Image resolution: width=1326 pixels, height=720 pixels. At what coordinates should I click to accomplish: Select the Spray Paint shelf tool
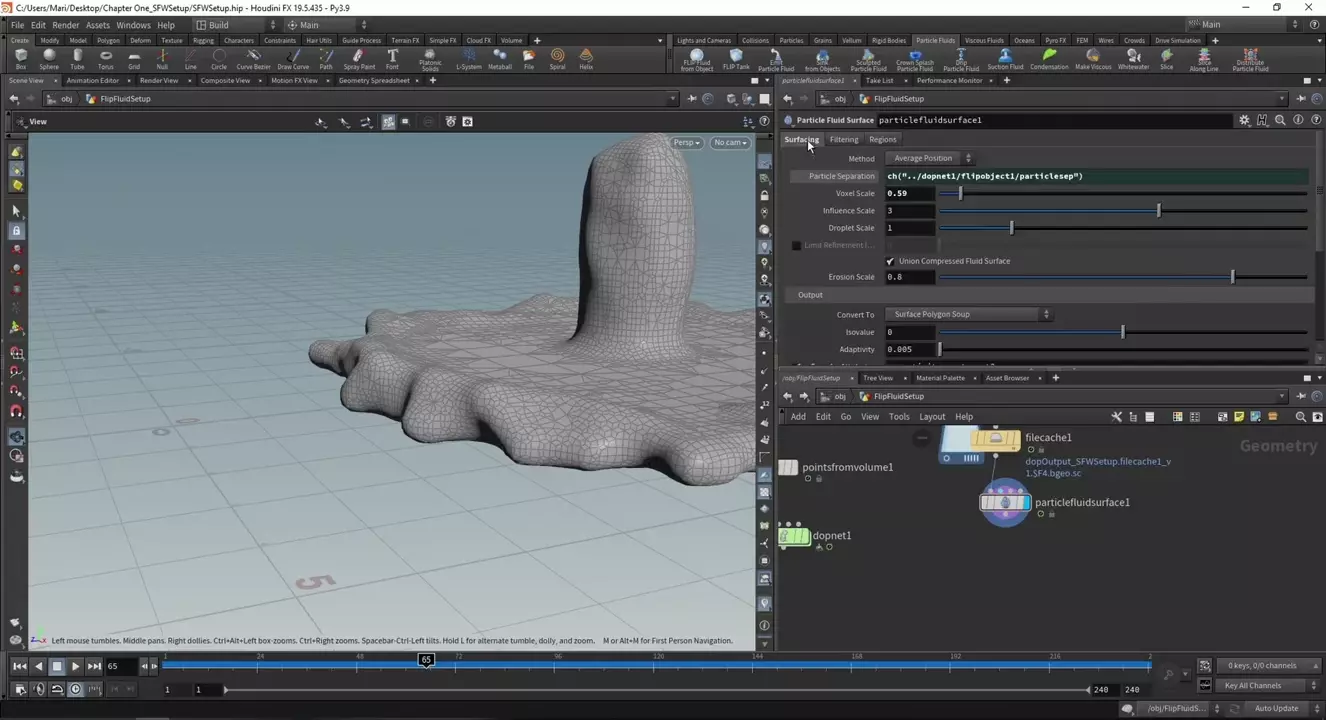pos(359,59)
